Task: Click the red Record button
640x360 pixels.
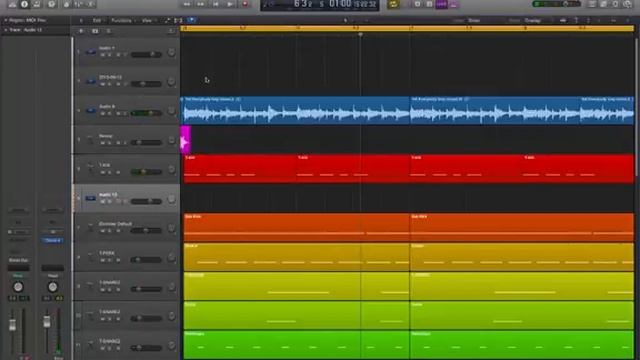Action: click(245, 4)
